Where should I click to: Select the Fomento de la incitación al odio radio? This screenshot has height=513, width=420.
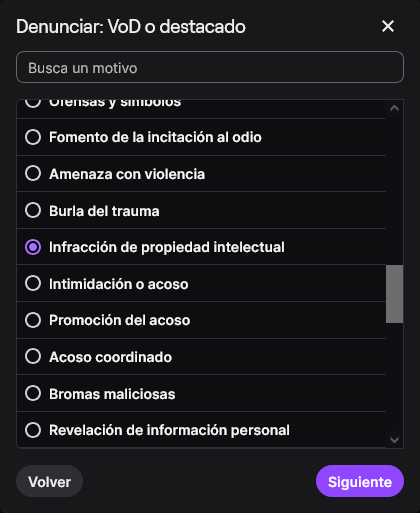point(33,137)
